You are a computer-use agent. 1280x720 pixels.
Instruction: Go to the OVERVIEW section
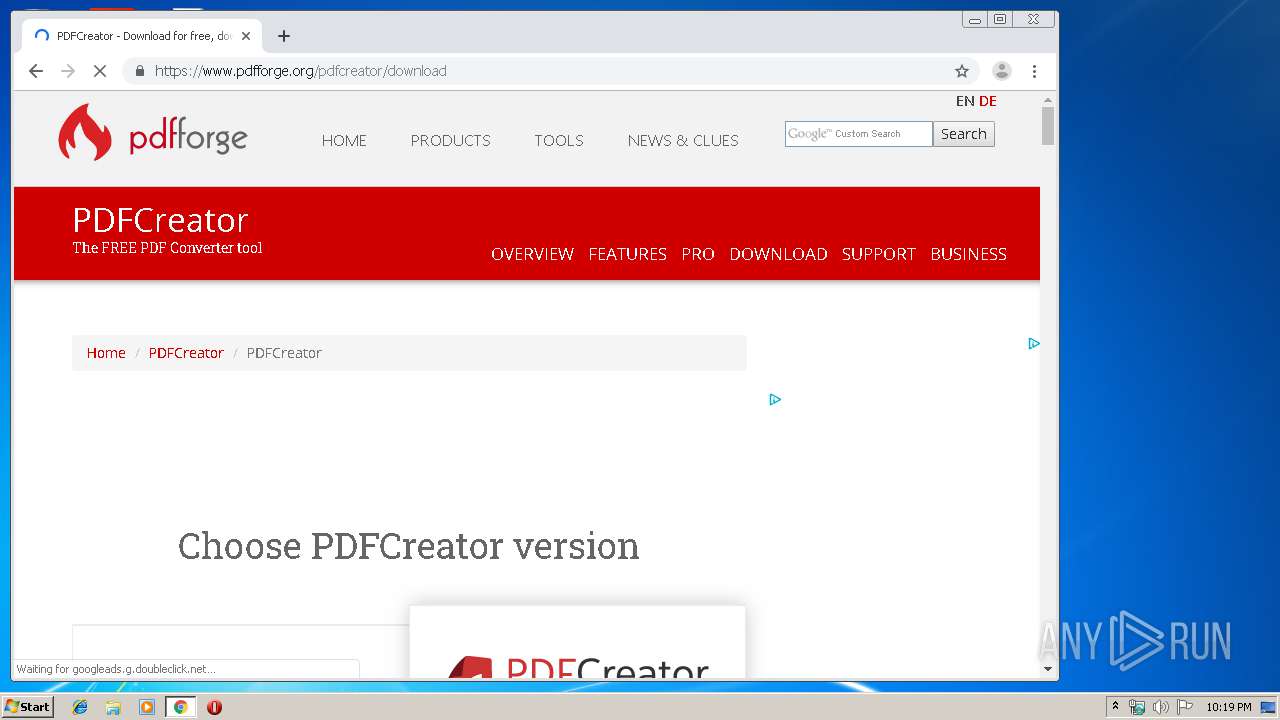(x=532, y=254)
